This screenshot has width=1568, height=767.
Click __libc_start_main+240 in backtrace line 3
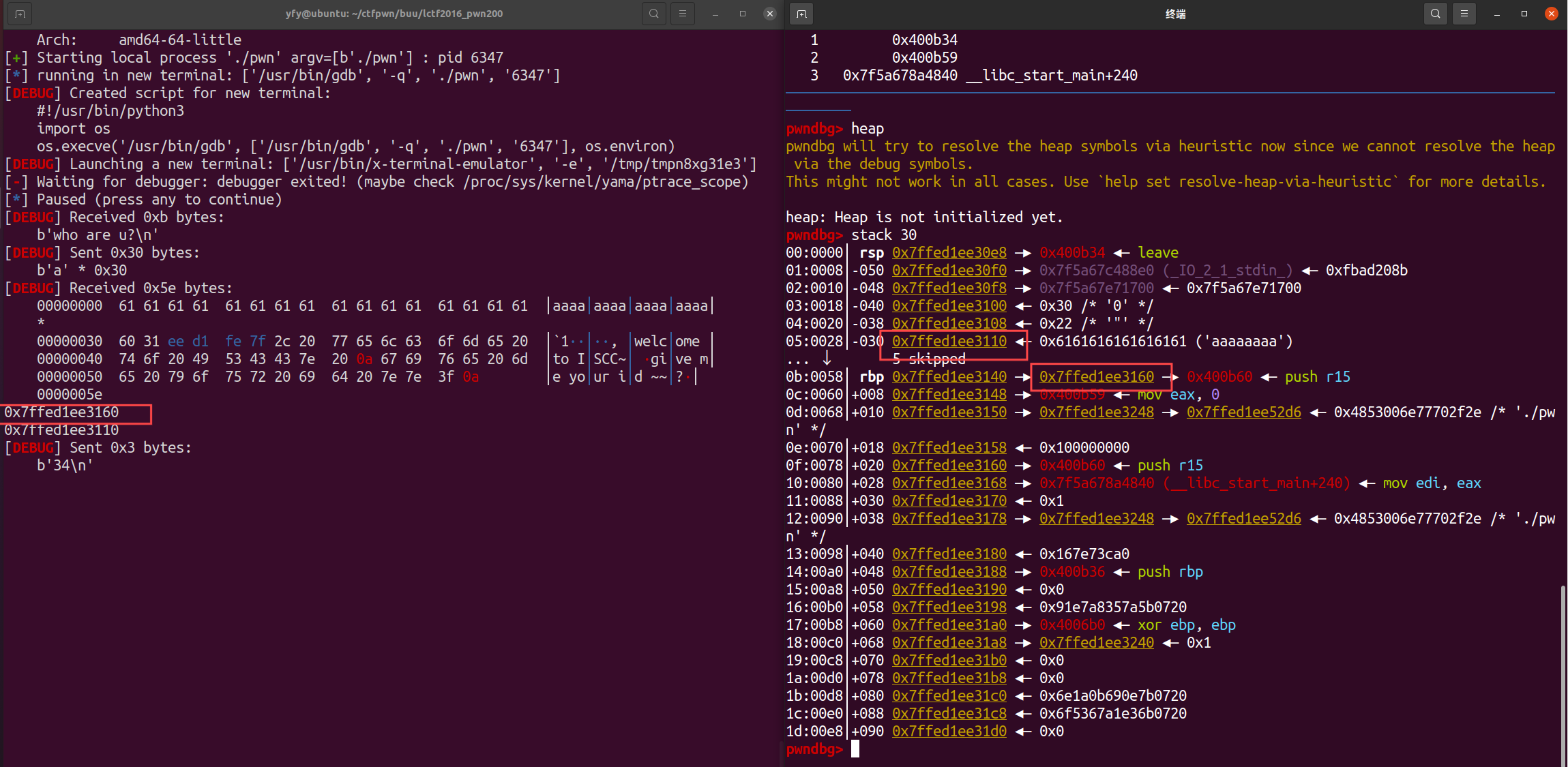(x=1052, y=76)
